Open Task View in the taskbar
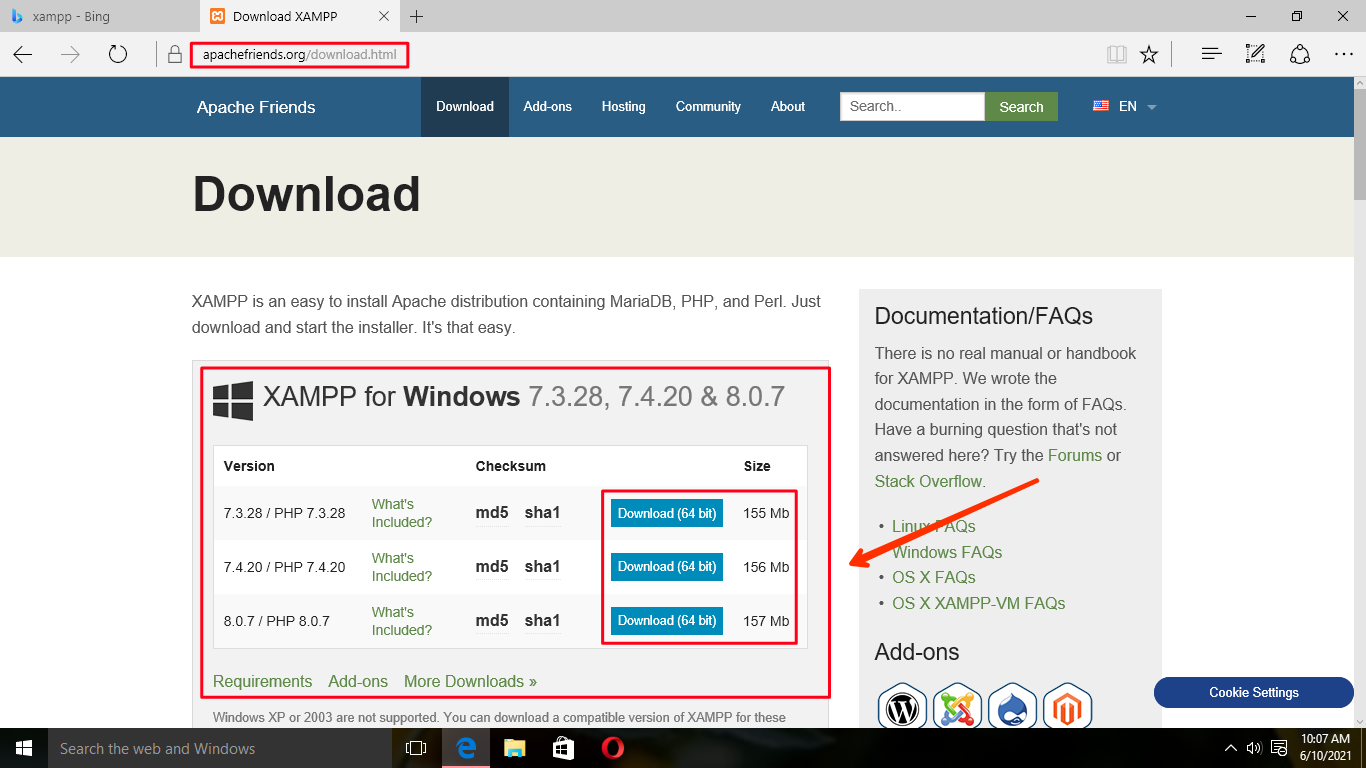The height and width of the screenshot is (768, 1366). pos(416,748)
